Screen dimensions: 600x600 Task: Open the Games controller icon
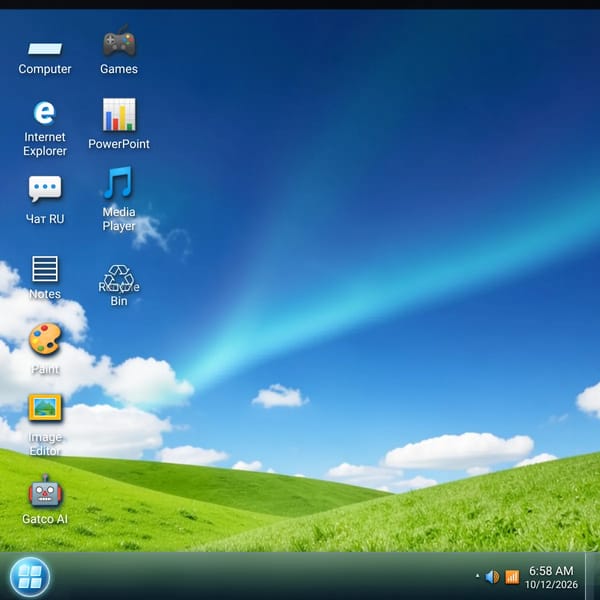coord(119,41)
